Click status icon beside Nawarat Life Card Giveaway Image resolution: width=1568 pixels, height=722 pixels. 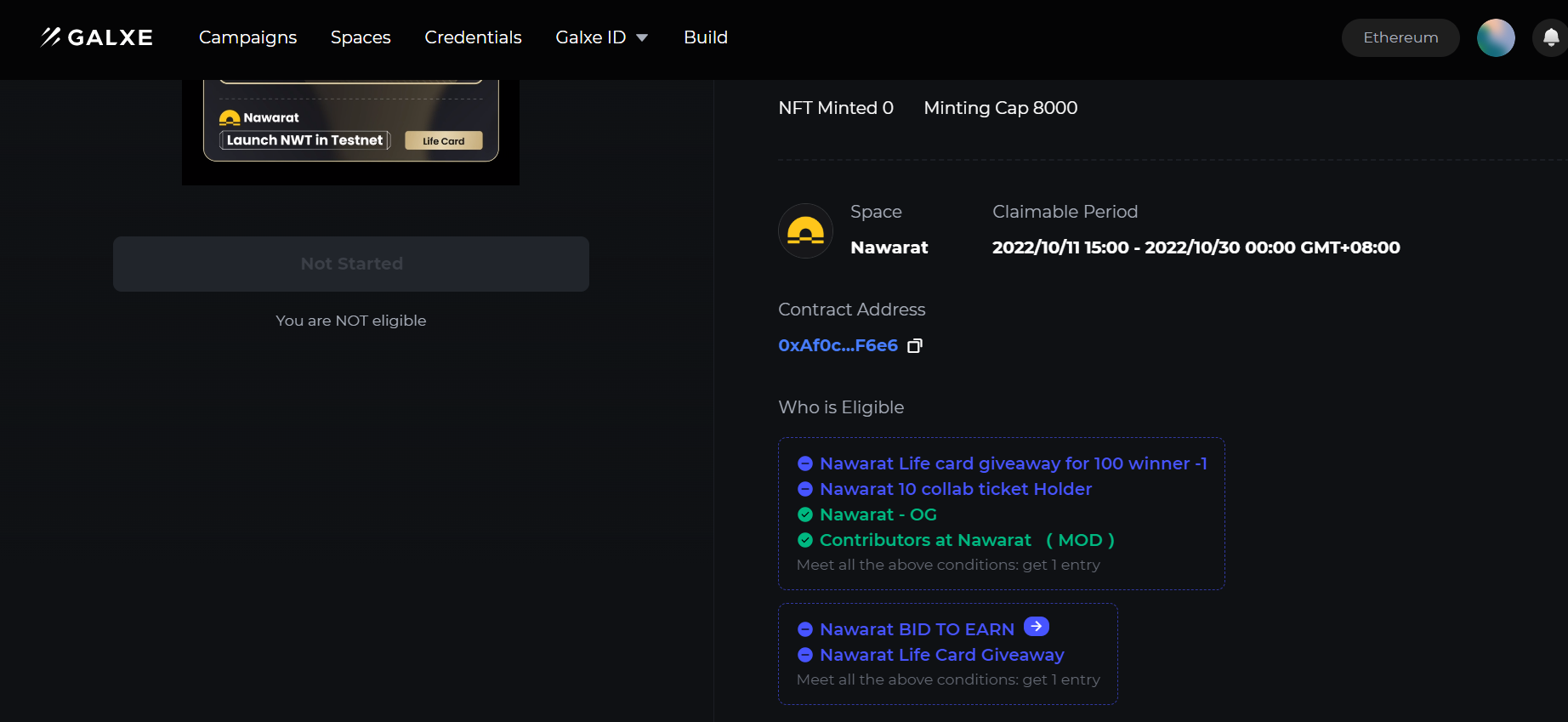pyautogui.click(x=805, y=655)
